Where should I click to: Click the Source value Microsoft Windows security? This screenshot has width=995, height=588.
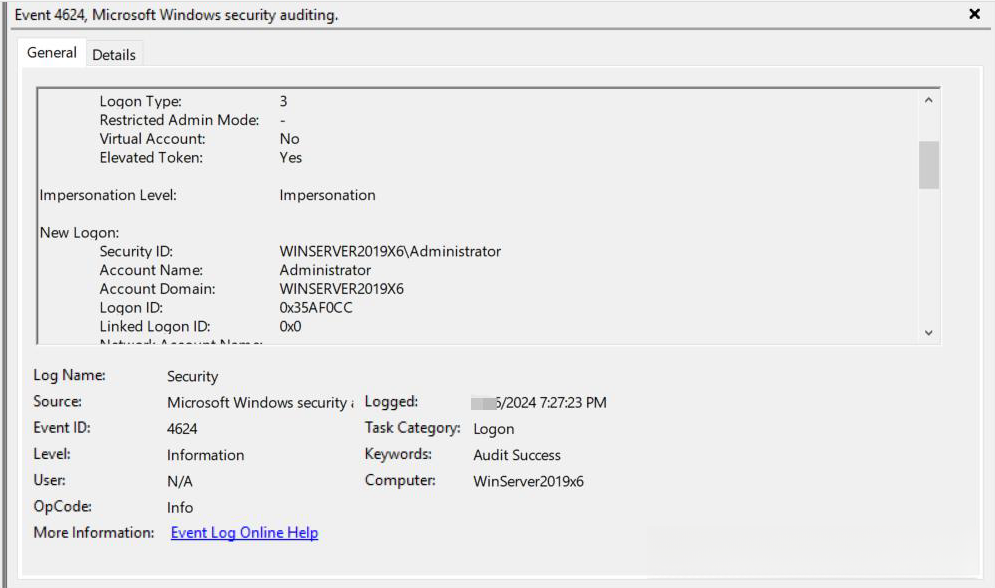pos(260,403)
